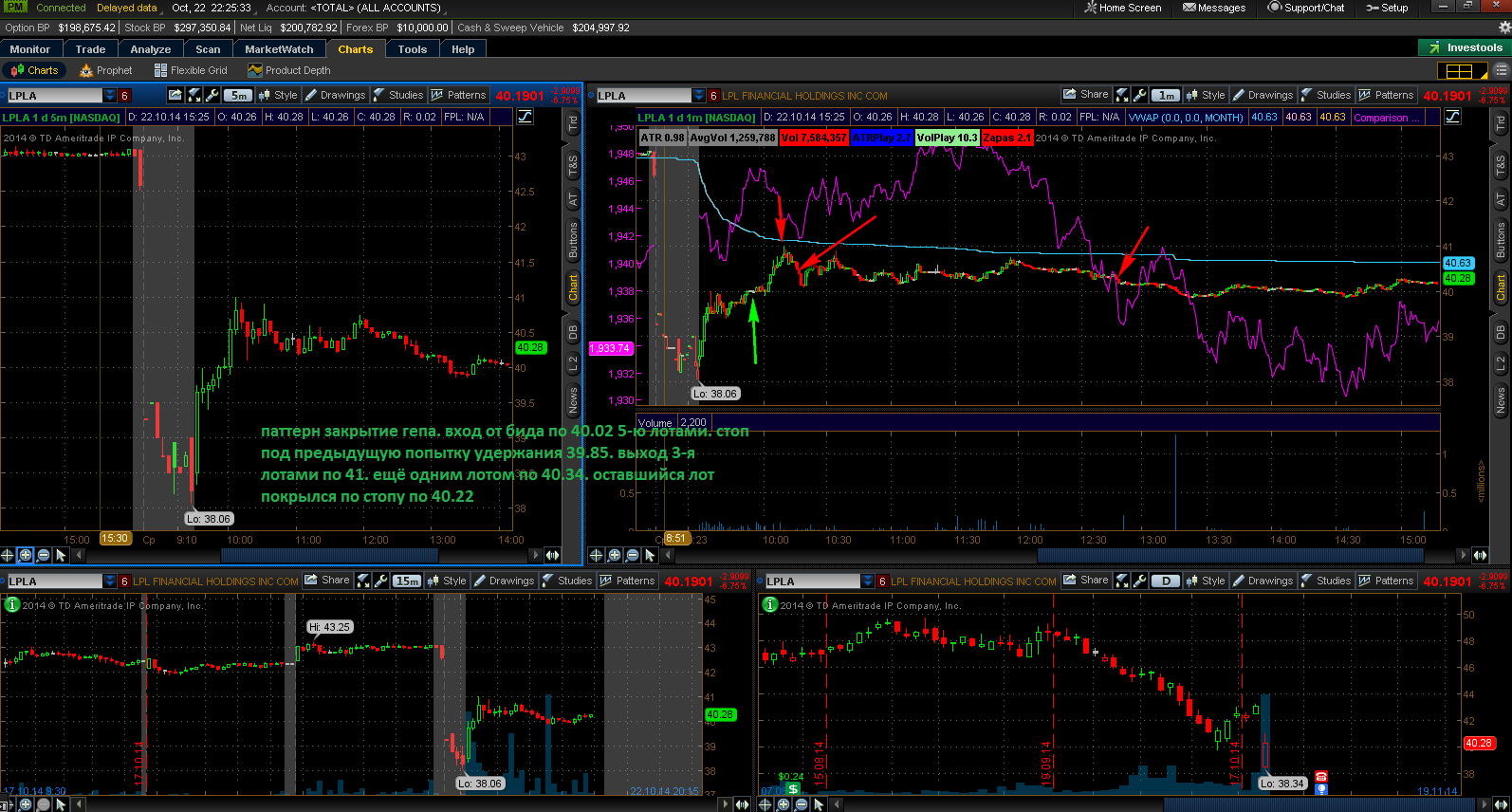Image resolution: width=1512 pixels, height=812 pixels.
Task: Click the LPLA symbol field in daily chart
Action: (813, 581)
